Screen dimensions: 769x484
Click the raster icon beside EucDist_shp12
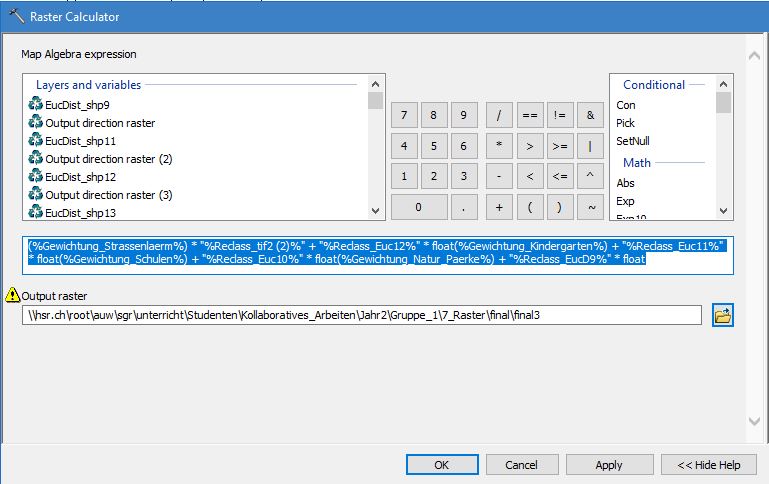click(36, 177)
